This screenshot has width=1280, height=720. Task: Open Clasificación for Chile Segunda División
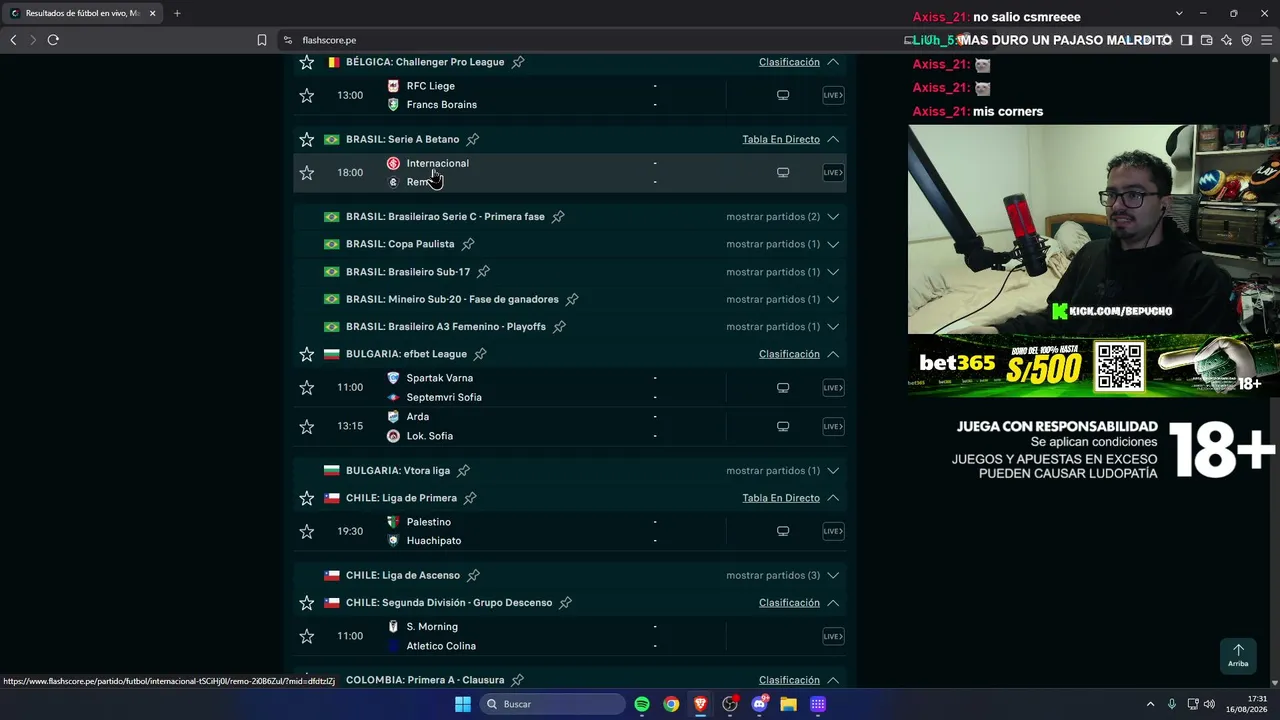pyautogui.click(x=789, y=603)
